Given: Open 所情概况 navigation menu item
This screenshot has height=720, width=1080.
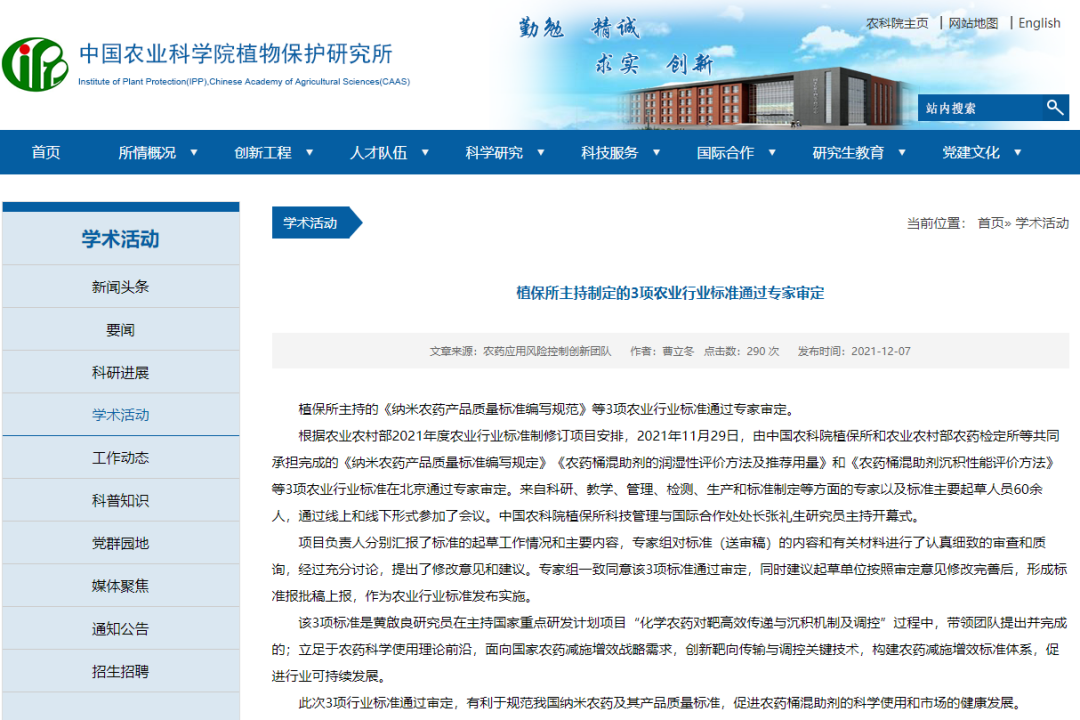Looking at the screenshot, I should (x=147, y=152).
